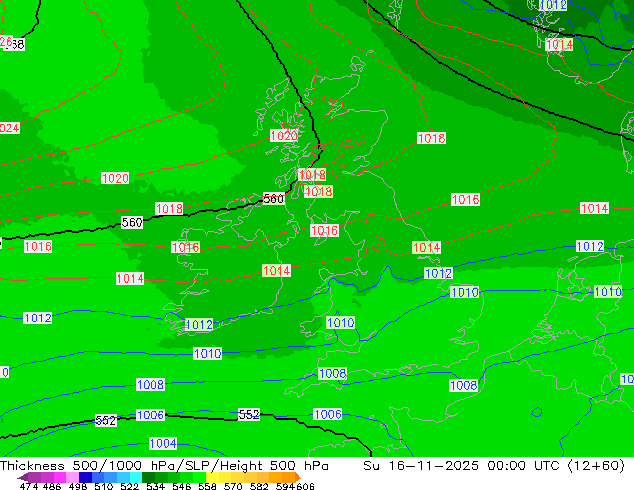Click the dark navy blue legend swatch
This screenshot has height=490, width=634.
pyautogui.click(x=85, y=477)
